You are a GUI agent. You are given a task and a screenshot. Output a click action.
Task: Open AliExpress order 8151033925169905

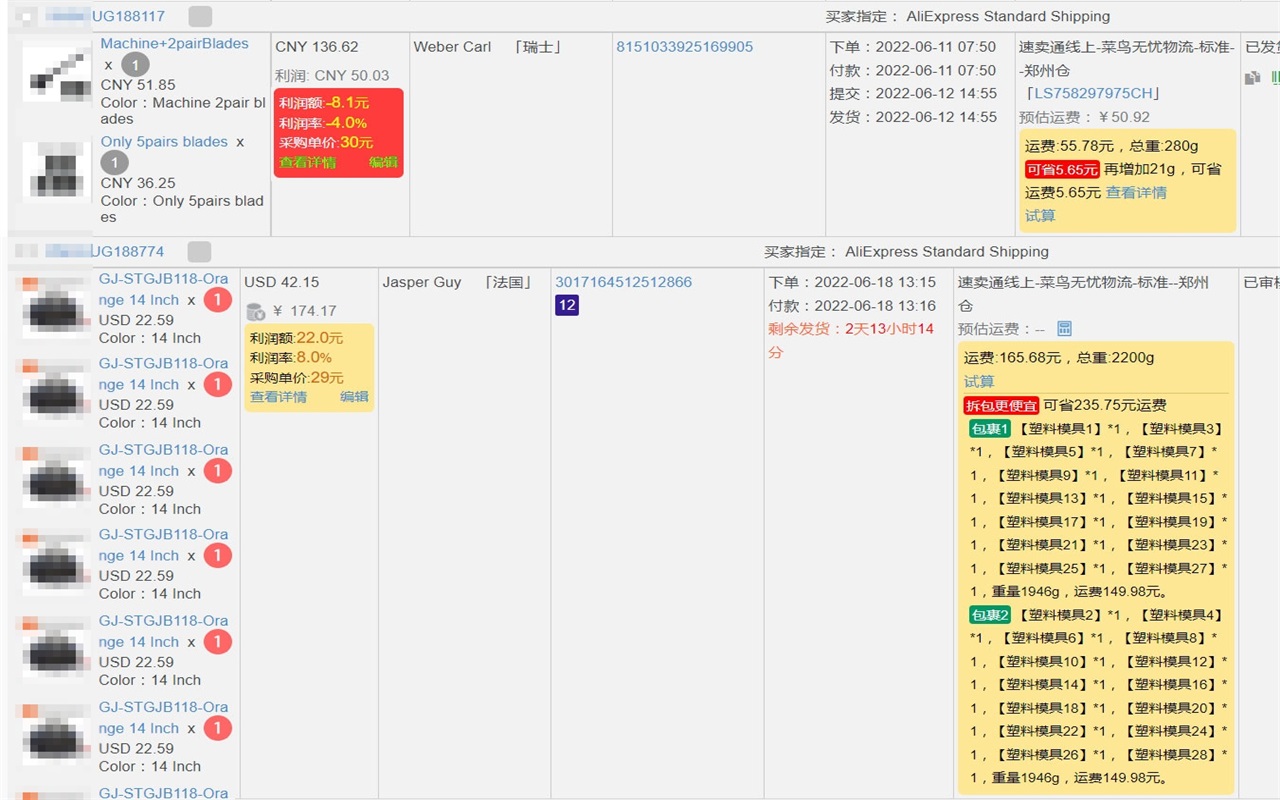coord(685,47)
